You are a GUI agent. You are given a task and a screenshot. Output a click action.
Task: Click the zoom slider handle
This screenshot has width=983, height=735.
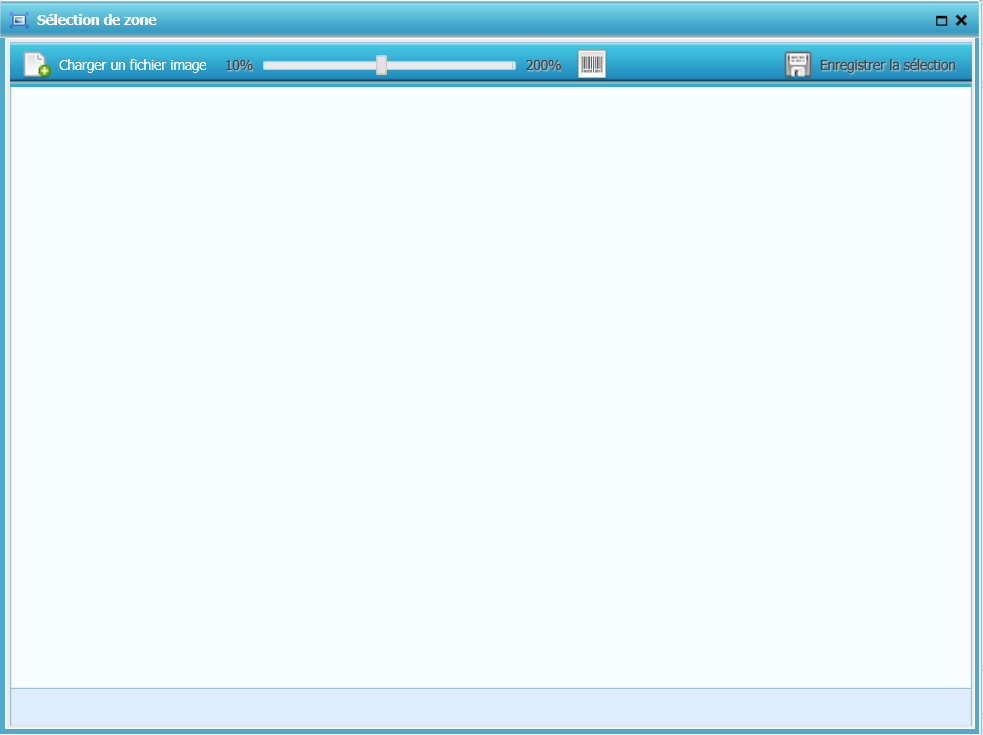coord(381,65)
